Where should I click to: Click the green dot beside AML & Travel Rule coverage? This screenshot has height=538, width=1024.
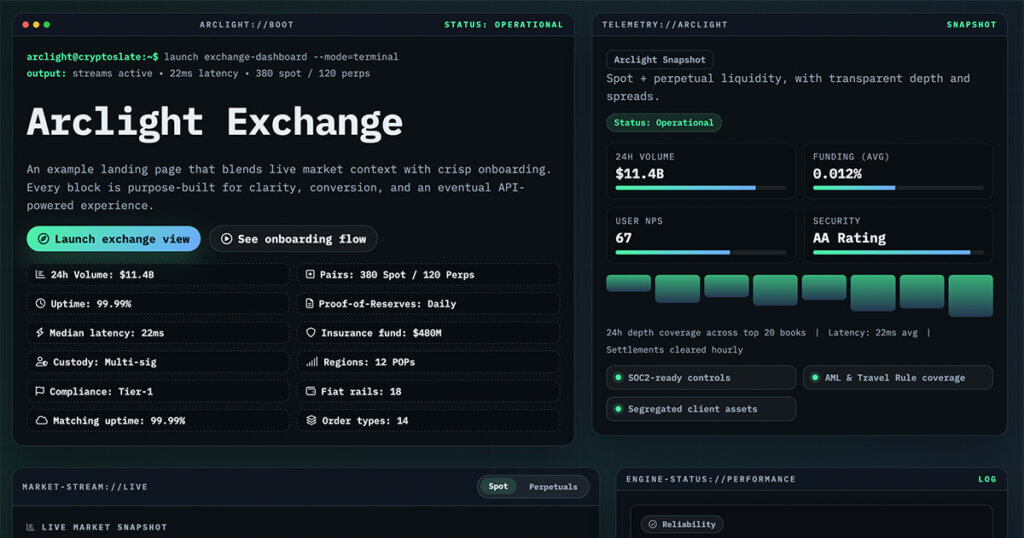[815, 377]
